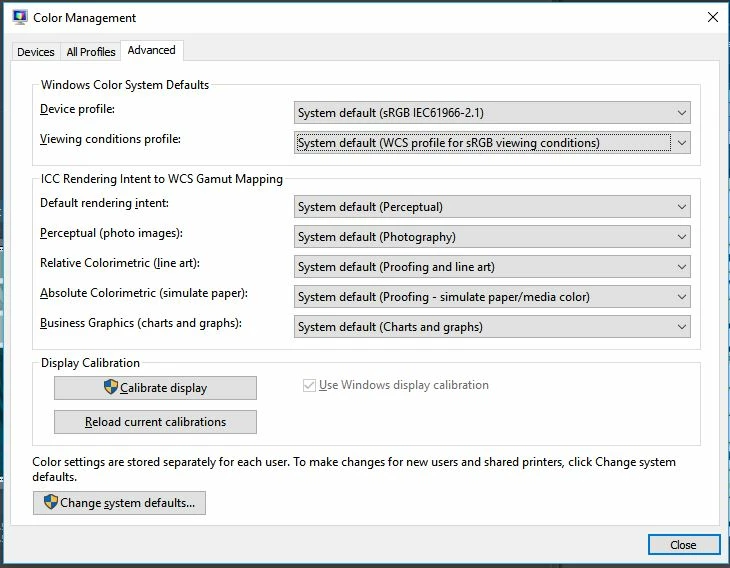Image resolution: width=730 pixels, height=568 pixels.
Task: Click the shield icon on Calibrate display
Action: 111,386
